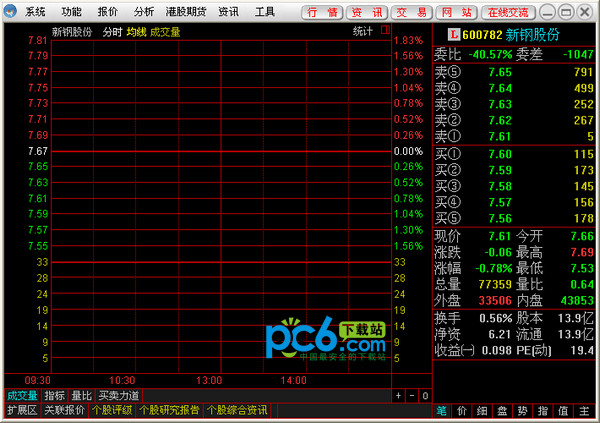Click the 0 reset button below chart
This screenshot has height=423, width=600.
tap(424, 396)
